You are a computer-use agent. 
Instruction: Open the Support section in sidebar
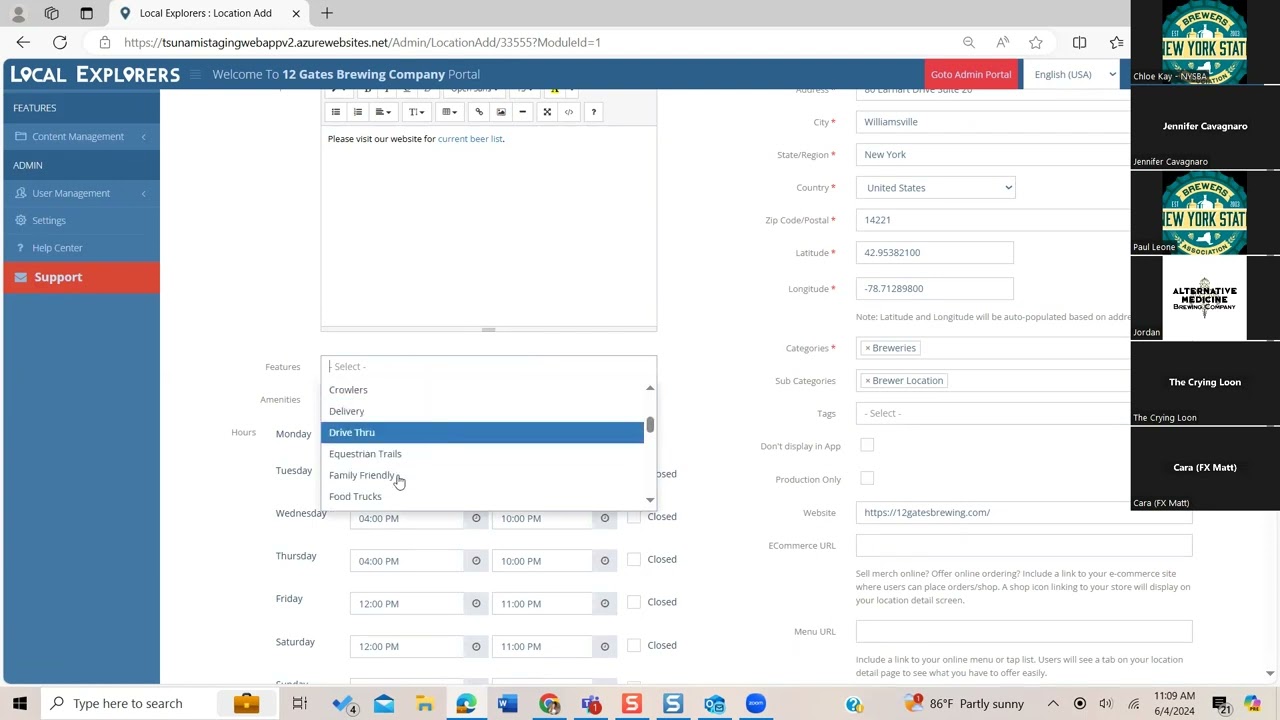[81, 277]
